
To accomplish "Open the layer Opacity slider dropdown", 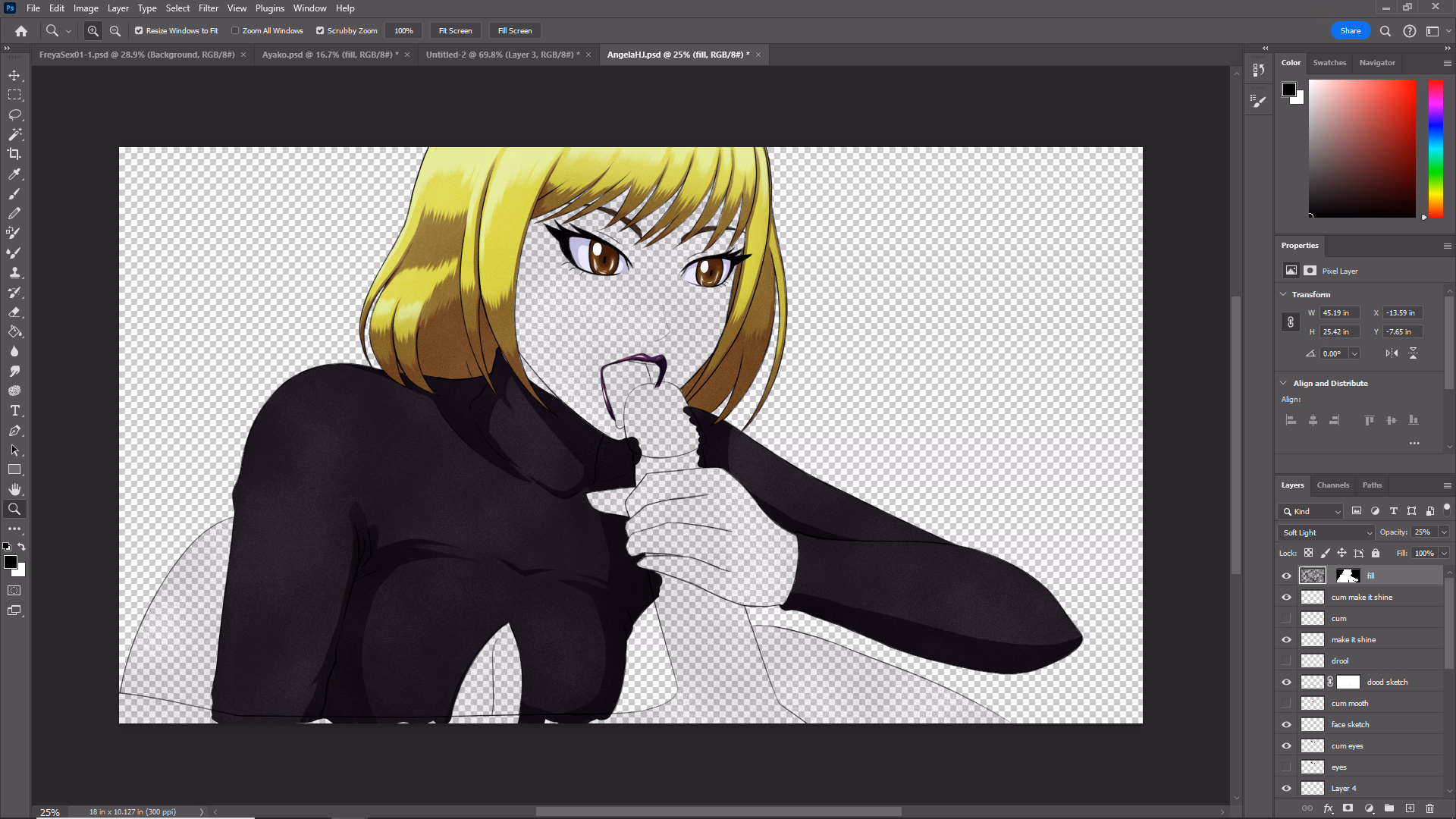I will (1444, 532).
